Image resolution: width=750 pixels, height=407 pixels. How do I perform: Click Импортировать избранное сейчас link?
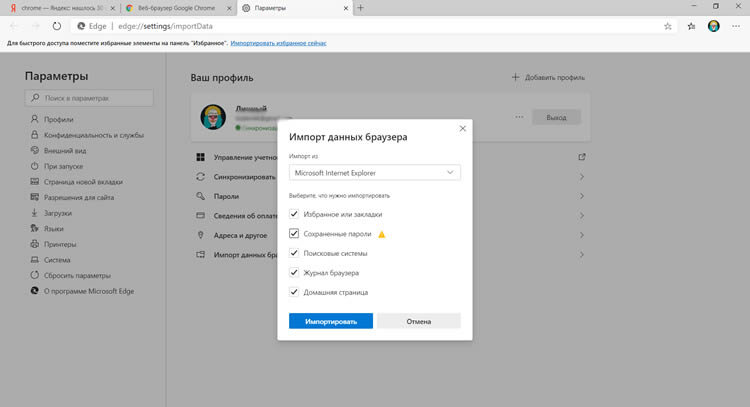coord(278,43)
